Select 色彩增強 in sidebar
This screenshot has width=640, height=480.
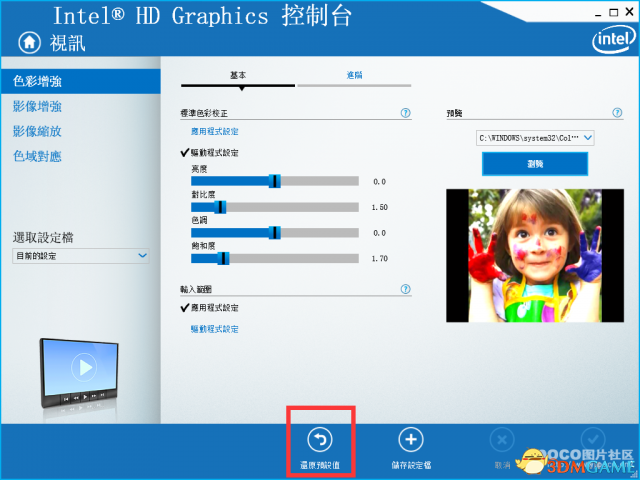click(x=81, y=81)
